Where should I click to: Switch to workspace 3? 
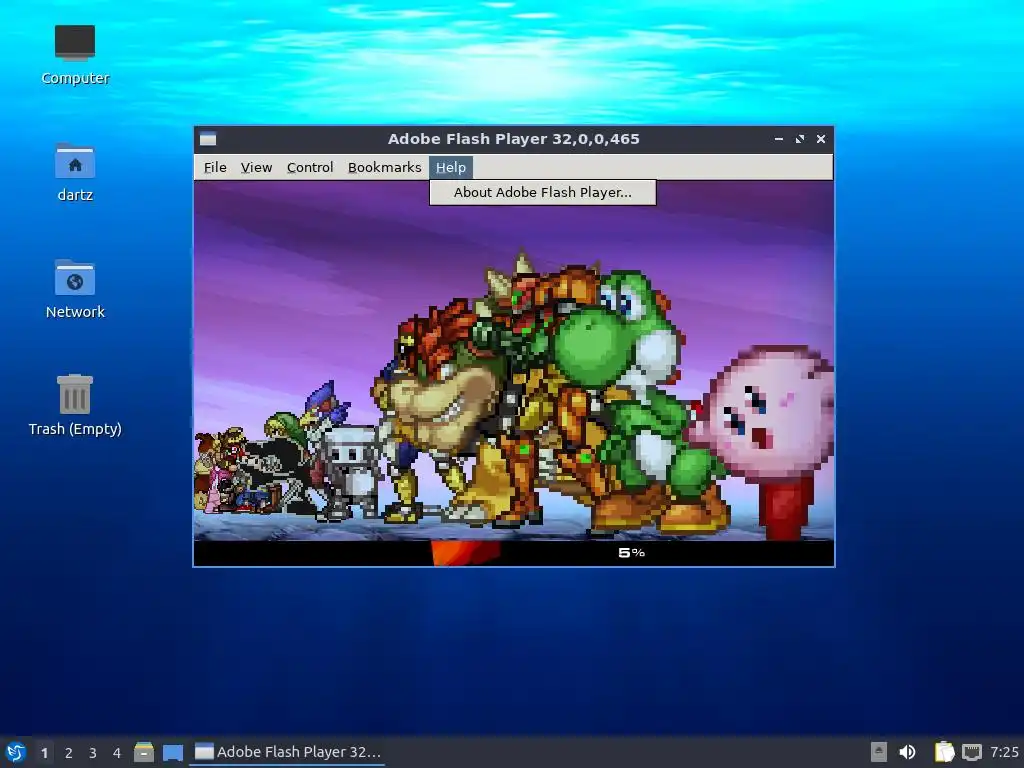[x=93, y=753]
